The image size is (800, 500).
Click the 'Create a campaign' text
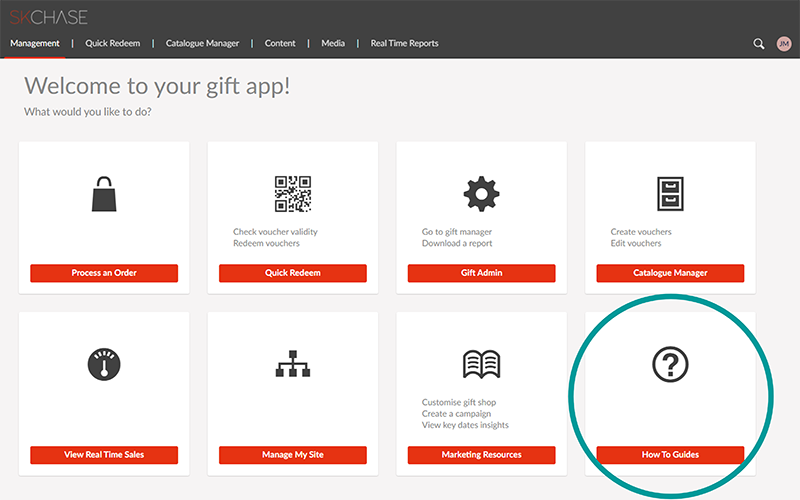[456, 414]
